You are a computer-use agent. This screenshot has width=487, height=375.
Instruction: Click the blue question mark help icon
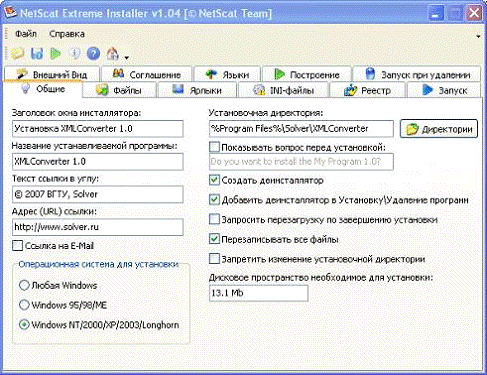tap(93, 53)
